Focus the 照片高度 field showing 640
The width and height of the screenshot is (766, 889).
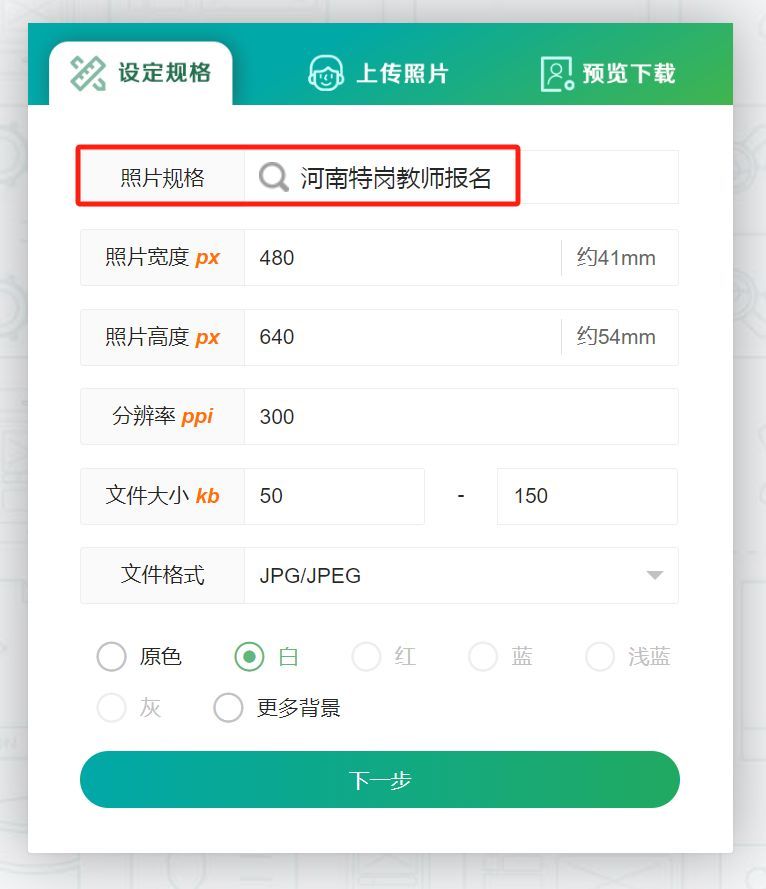pyautogui.click(x=403, y=337)
